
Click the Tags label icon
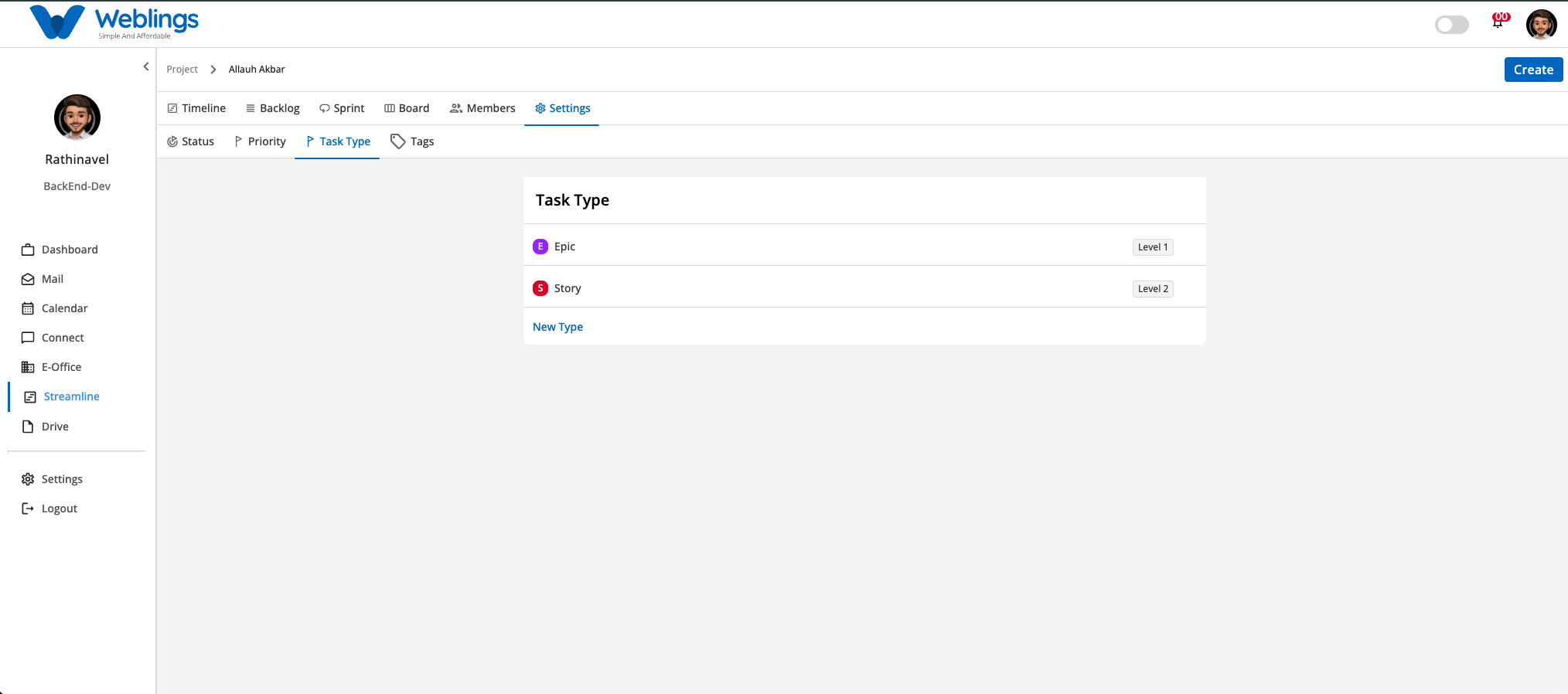coord(398,141)
